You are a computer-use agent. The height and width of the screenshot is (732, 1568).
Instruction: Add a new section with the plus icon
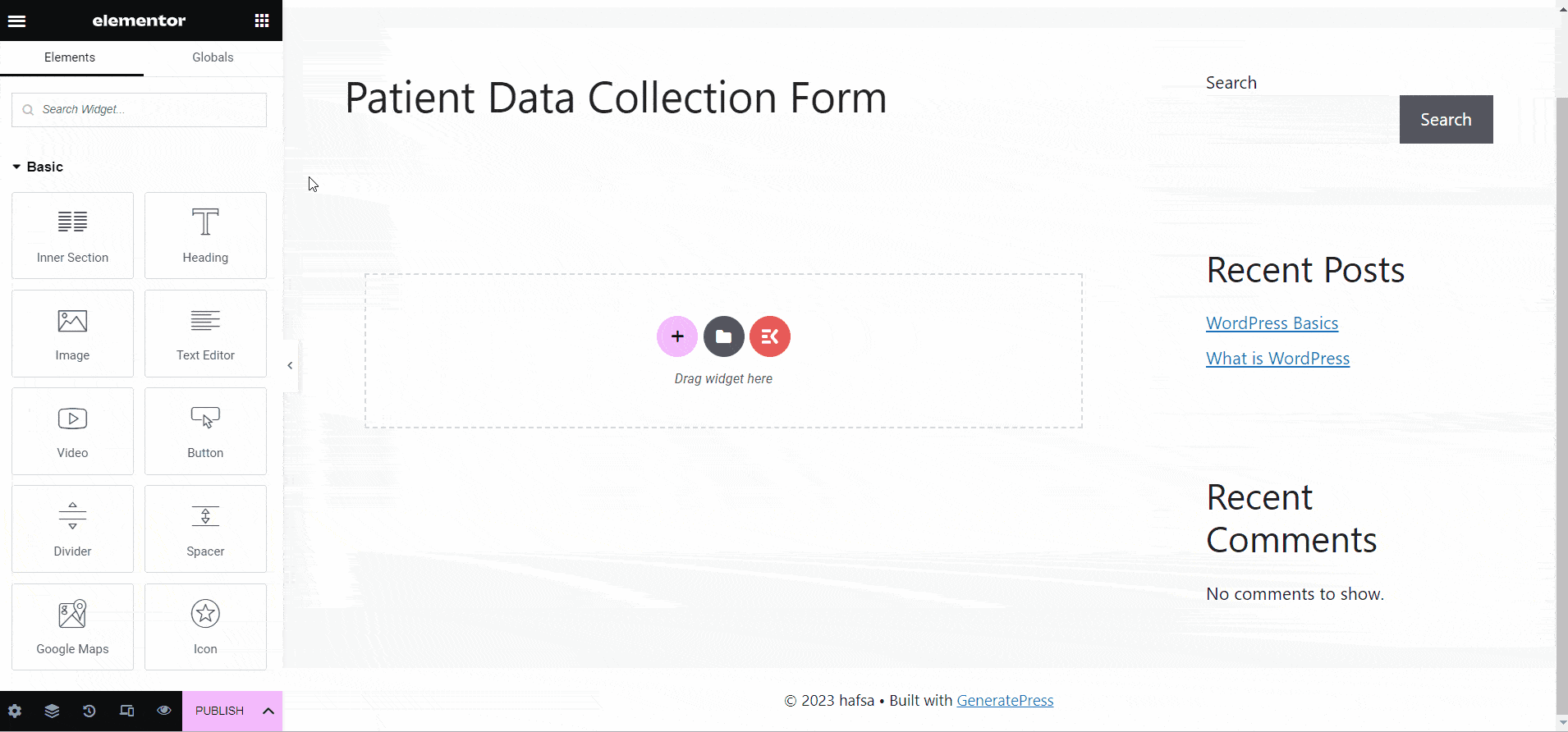676,336
